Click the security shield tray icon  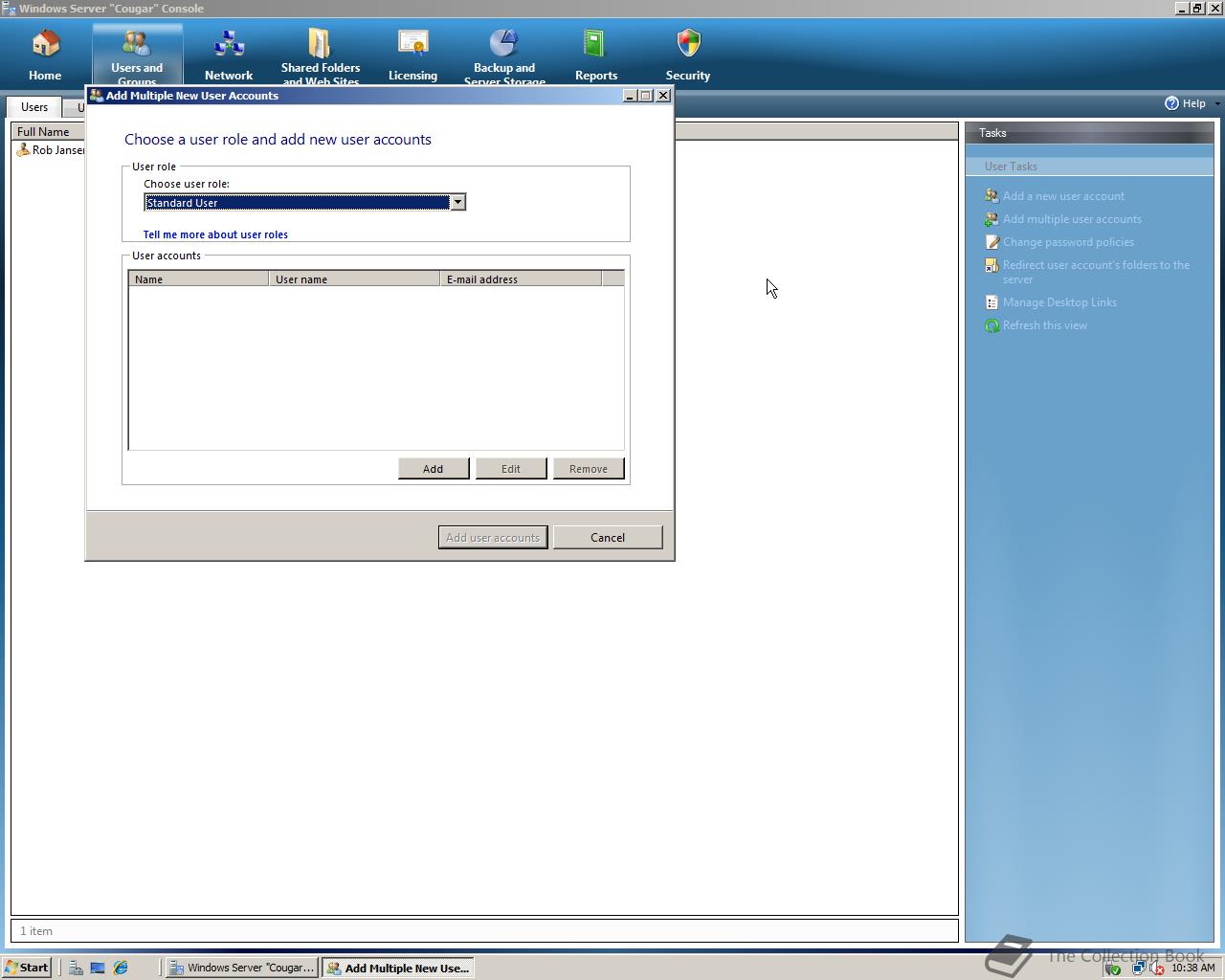[x=1113, y=969]
